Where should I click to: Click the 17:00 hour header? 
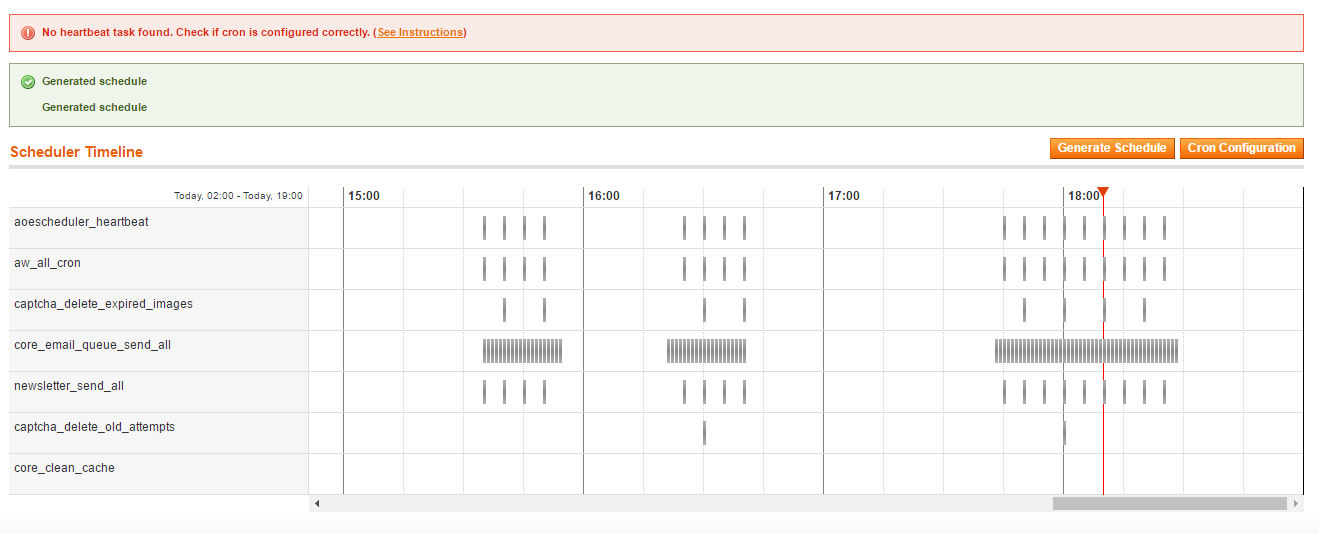click(x=844, y=196)
